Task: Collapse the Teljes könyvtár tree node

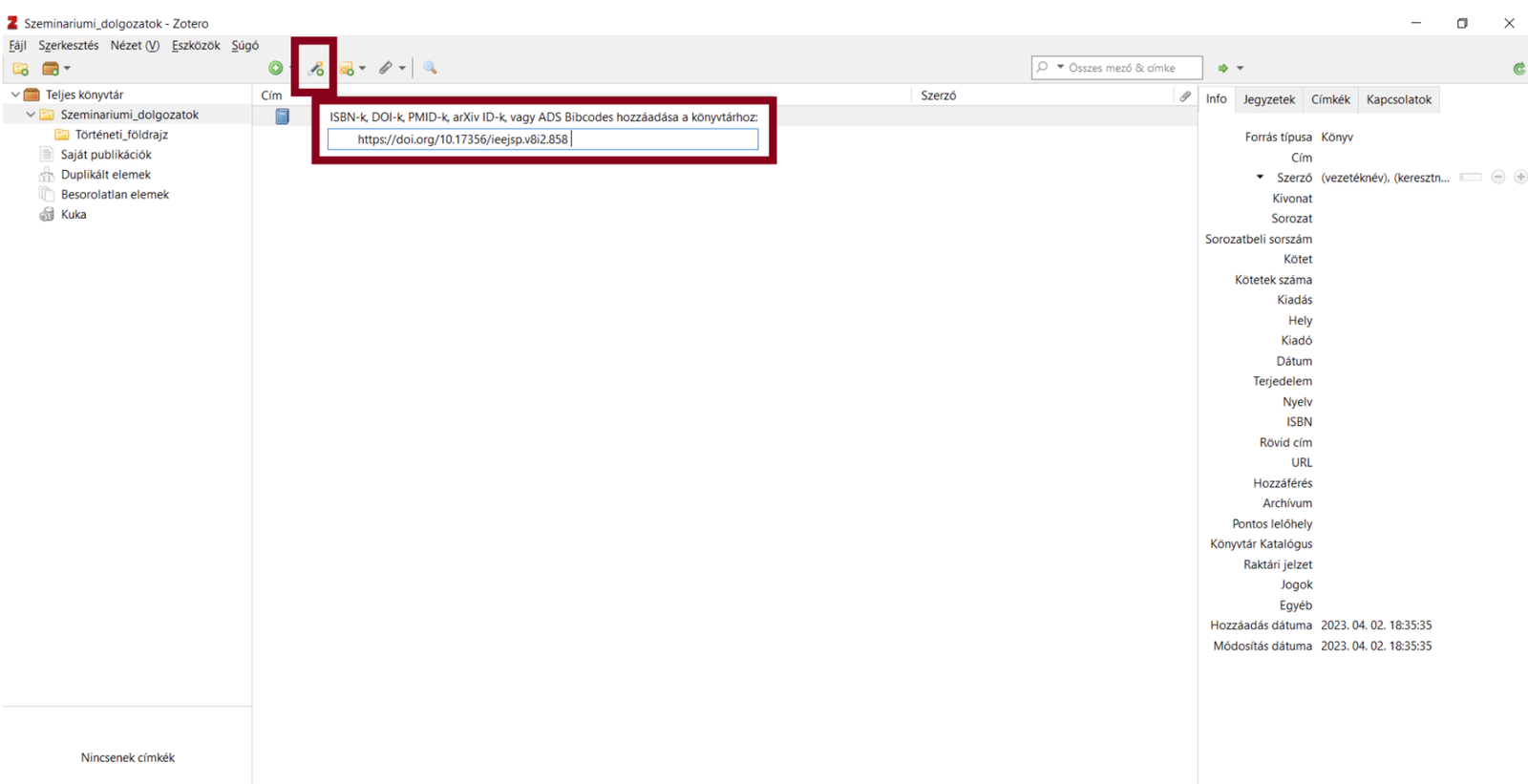Action: tap(14, 95)
